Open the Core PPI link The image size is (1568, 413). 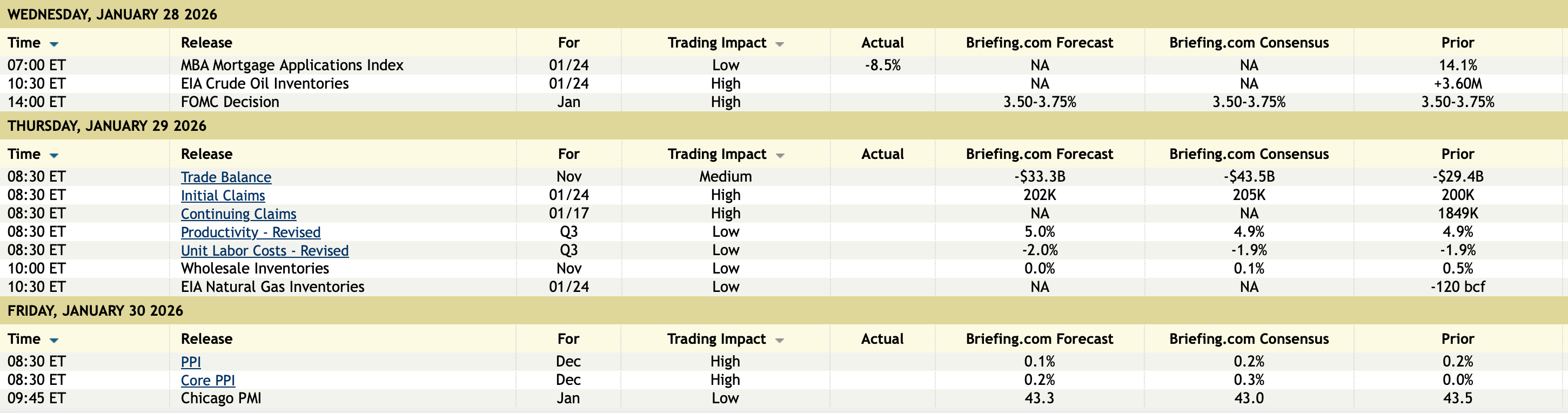(x=207, y=380)
